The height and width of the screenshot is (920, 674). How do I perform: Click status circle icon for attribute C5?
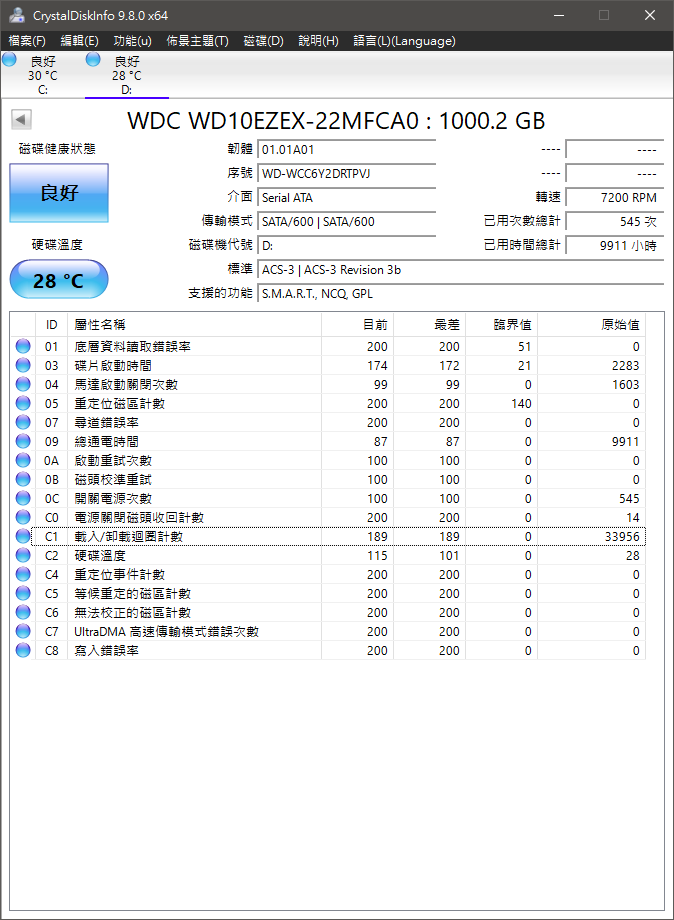point(23,593)
